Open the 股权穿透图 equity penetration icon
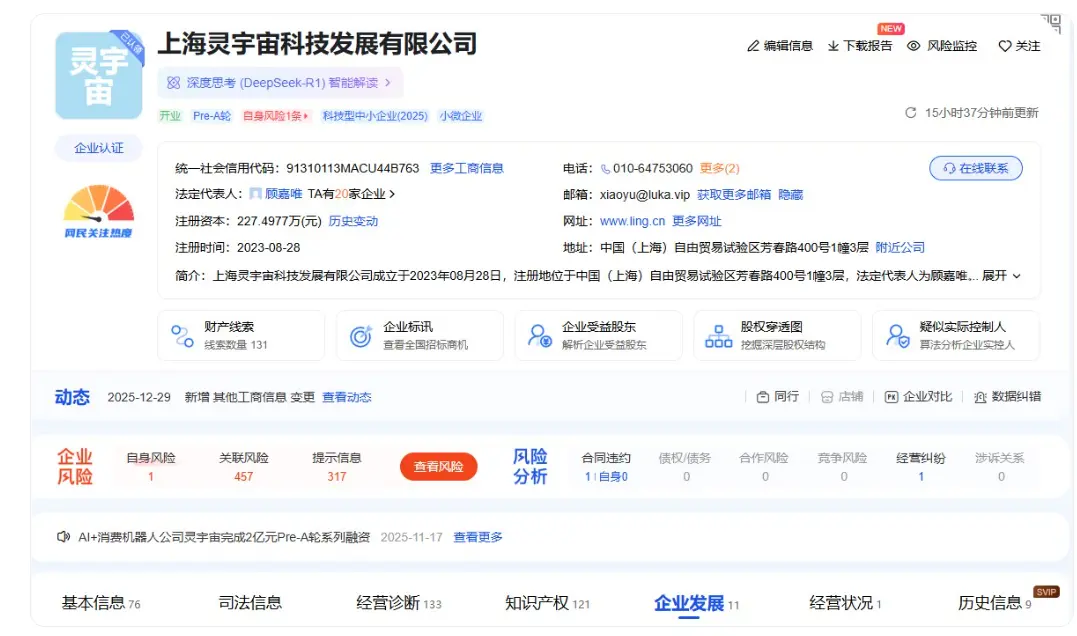The width and height of the screenshot is (1077, 636). (x=718, y=334)
